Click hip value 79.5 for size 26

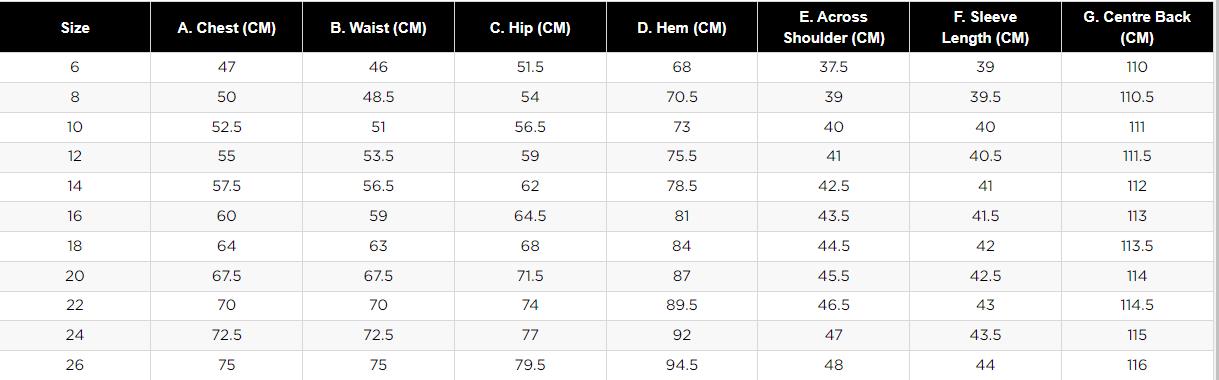[530, 365]
